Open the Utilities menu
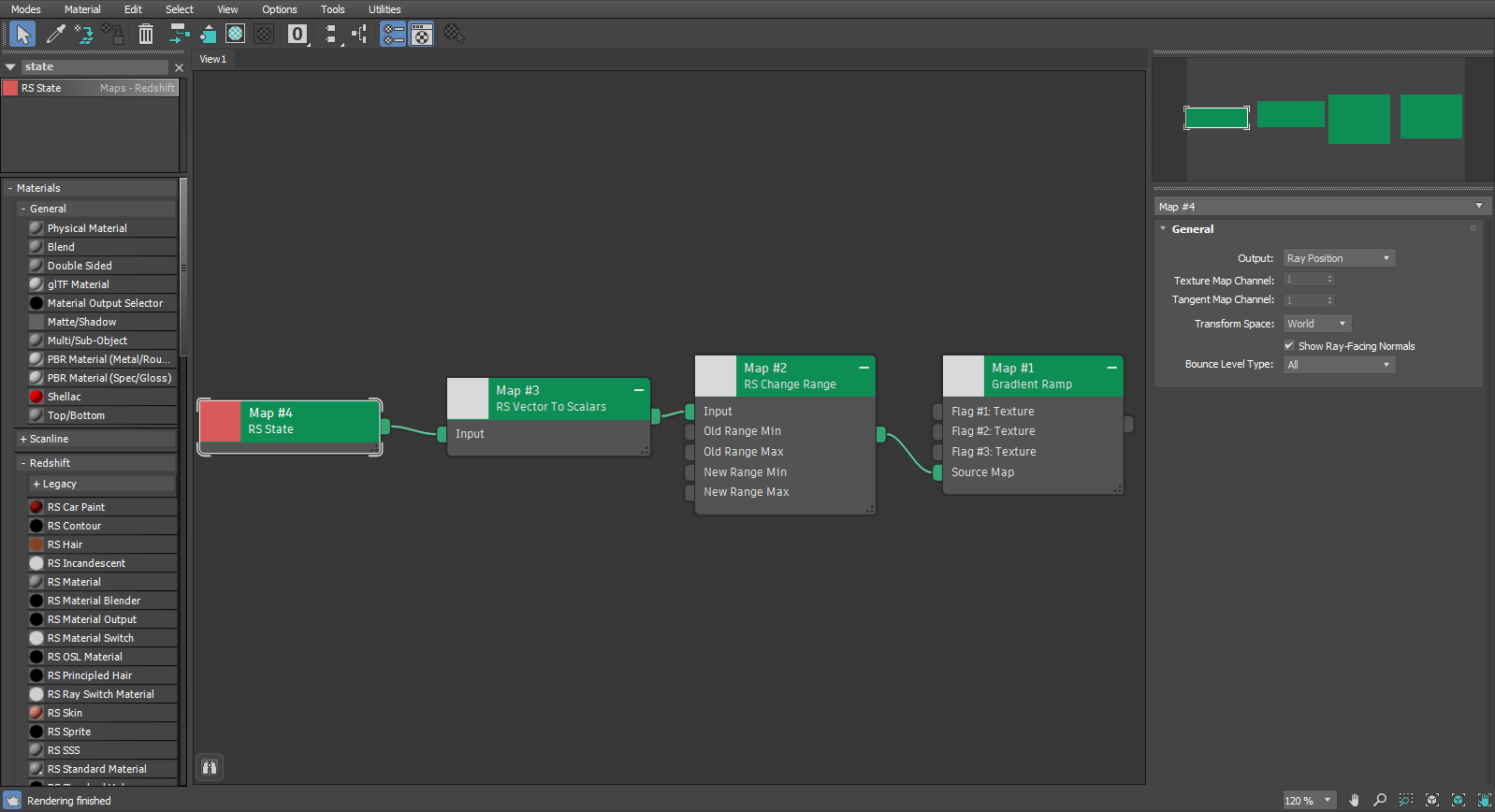1495x812 pixels. (385, 9)
